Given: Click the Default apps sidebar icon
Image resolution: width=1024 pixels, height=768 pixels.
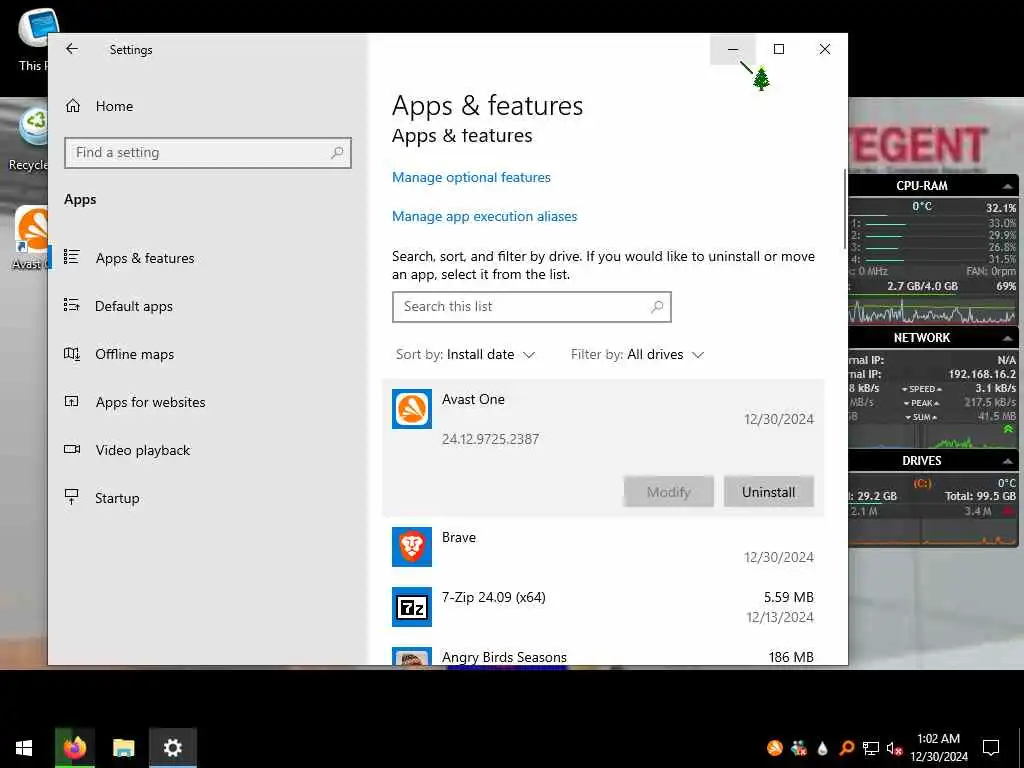Looking at the screenshot, I should pos(72,305).
